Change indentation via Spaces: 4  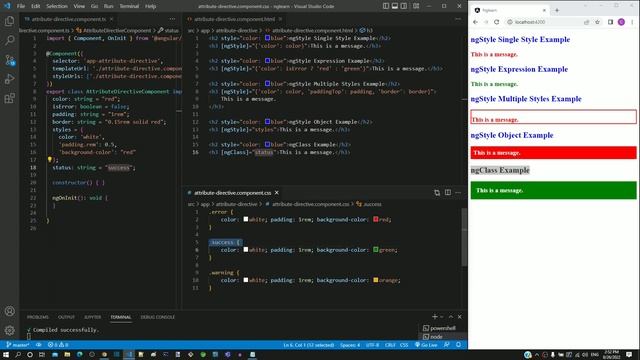click(x=350, y=345)
